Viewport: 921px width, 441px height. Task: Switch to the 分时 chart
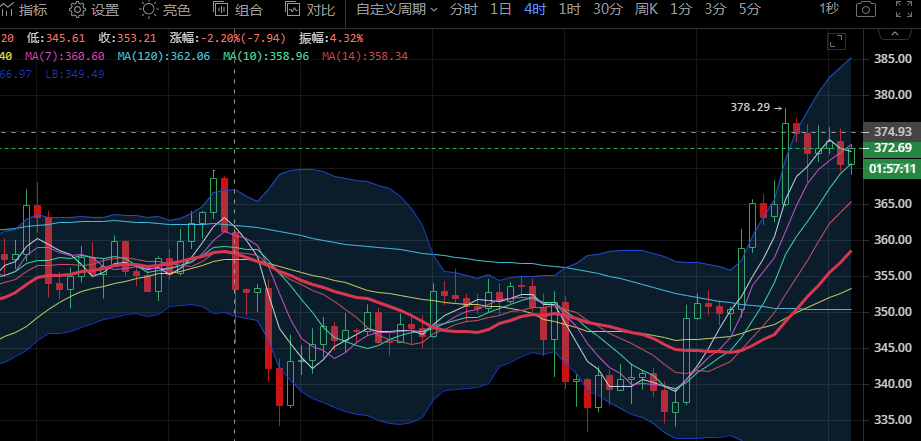(463, 10)
